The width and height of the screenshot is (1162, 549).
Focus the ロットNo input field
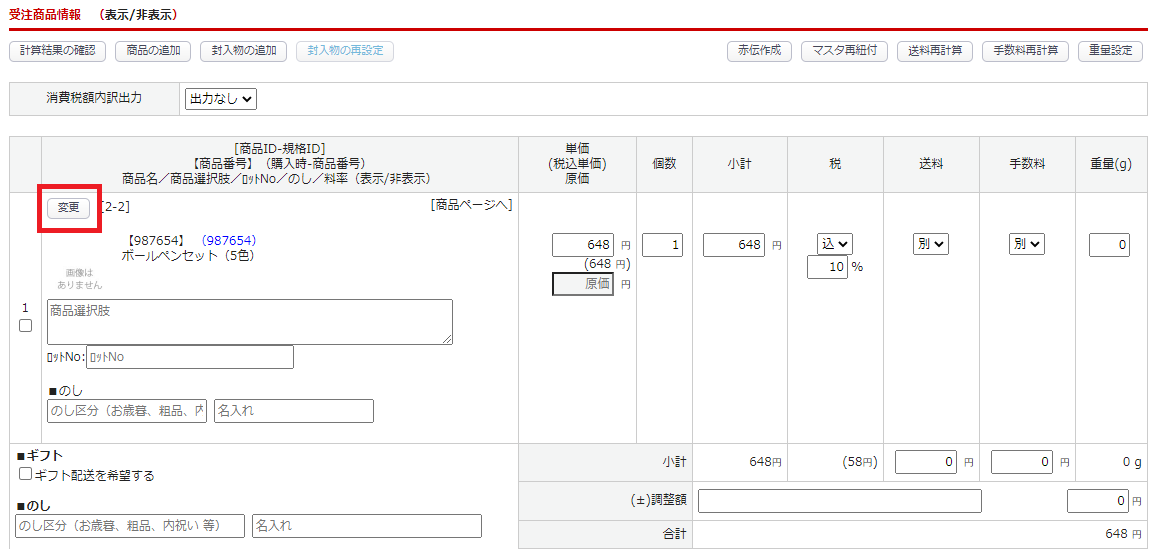190,357
